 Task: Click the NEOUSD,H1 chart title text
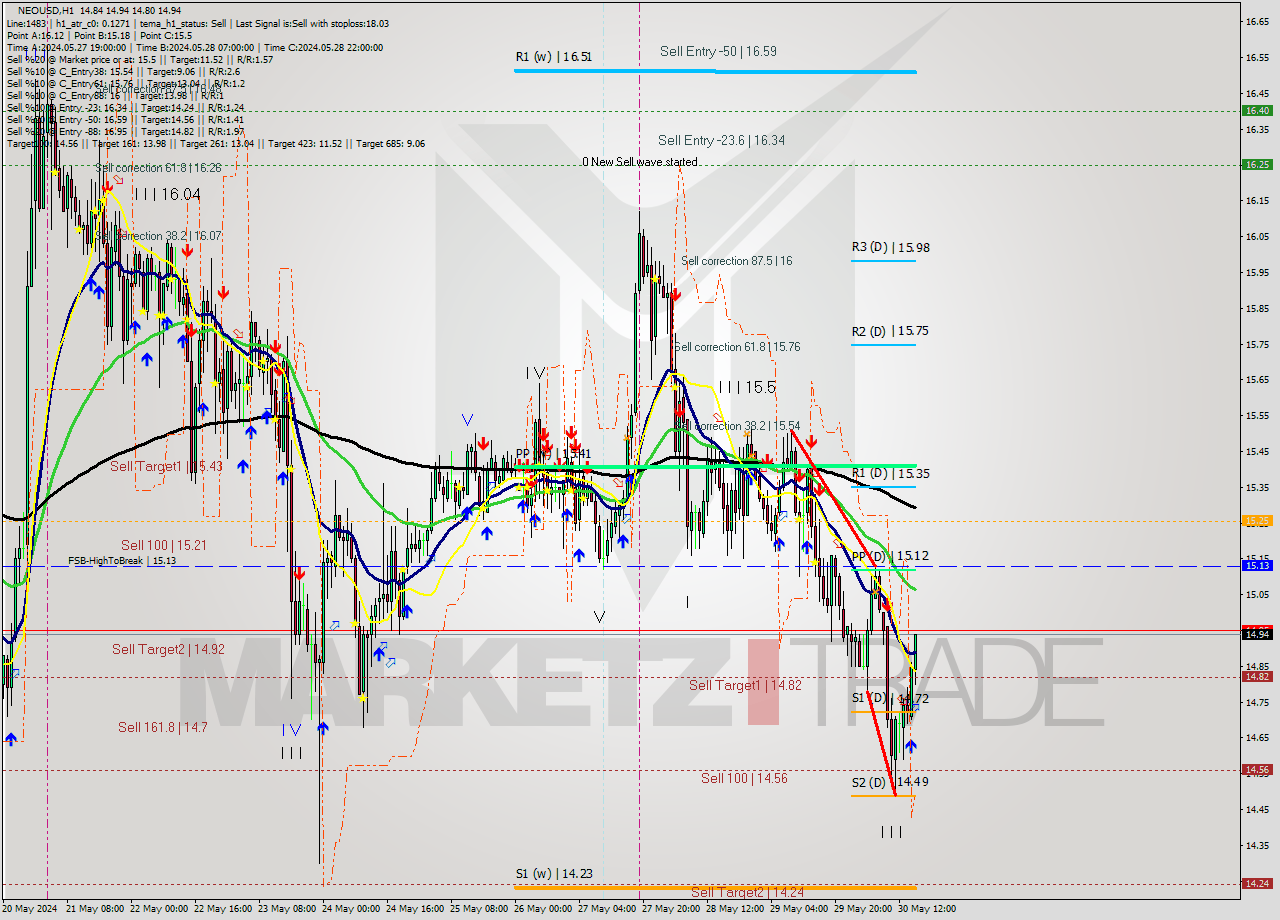coord(45,10)
